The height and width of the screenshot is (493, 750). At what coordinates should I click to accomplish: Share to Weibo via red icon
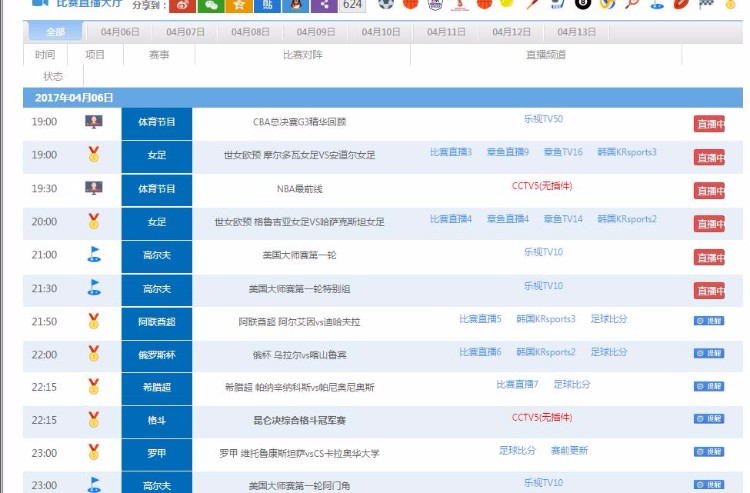point(182,5)
